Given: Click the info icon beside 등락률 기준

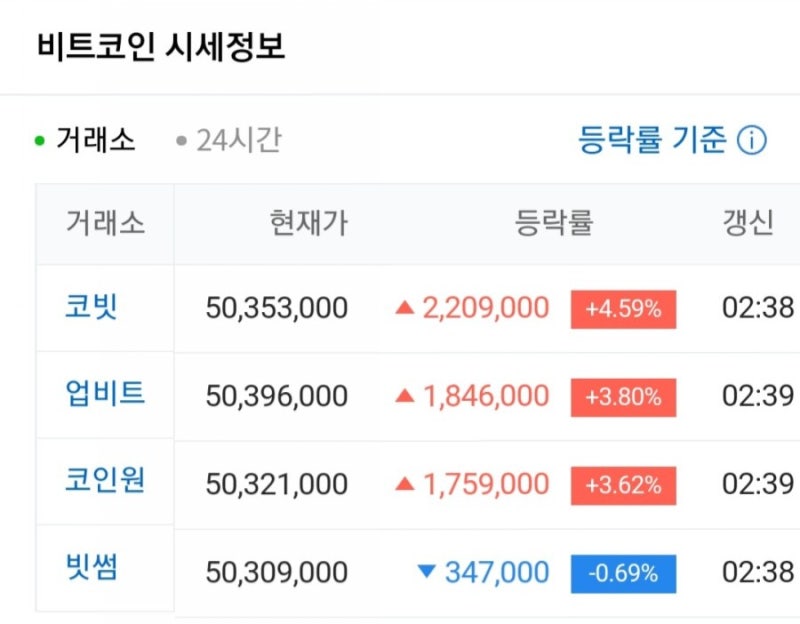Looking at the screenshot, I should pyautogui.click(x=752, y=141).
